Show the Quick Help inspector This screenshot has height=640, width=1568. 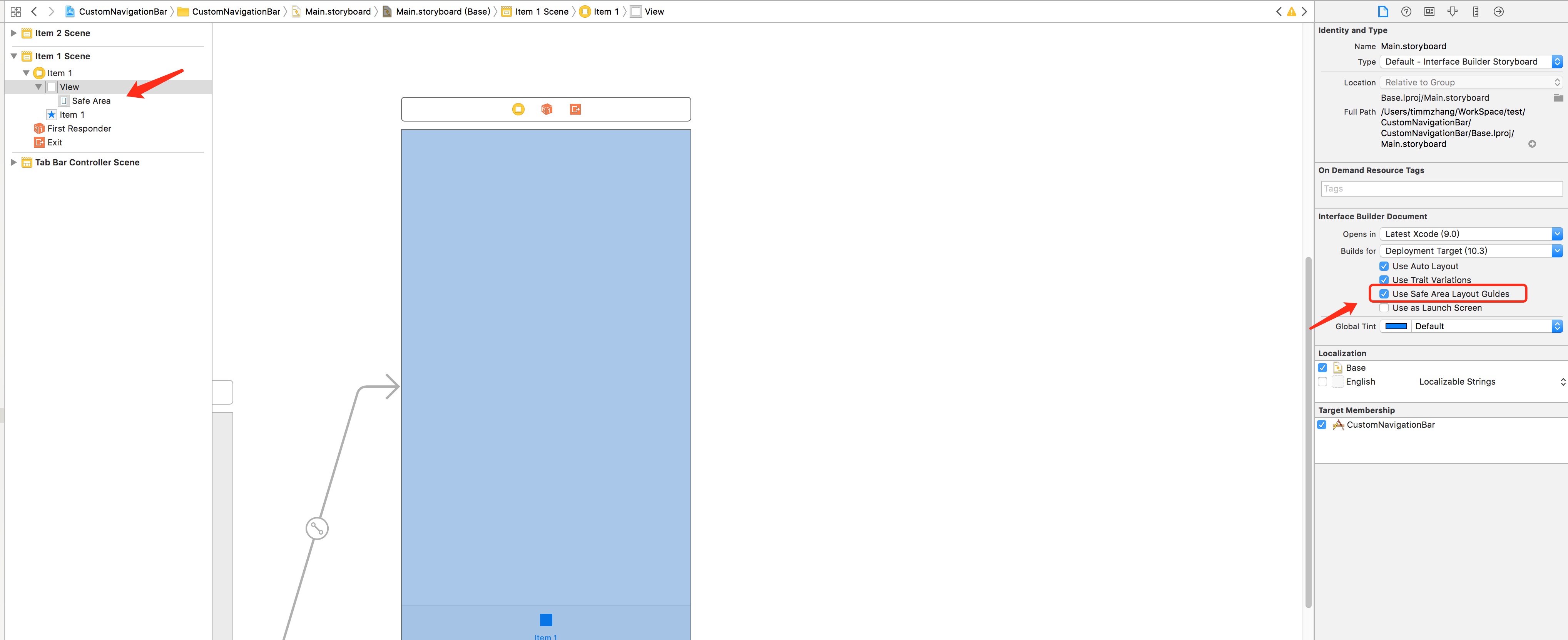click(x=1406, y=12)
